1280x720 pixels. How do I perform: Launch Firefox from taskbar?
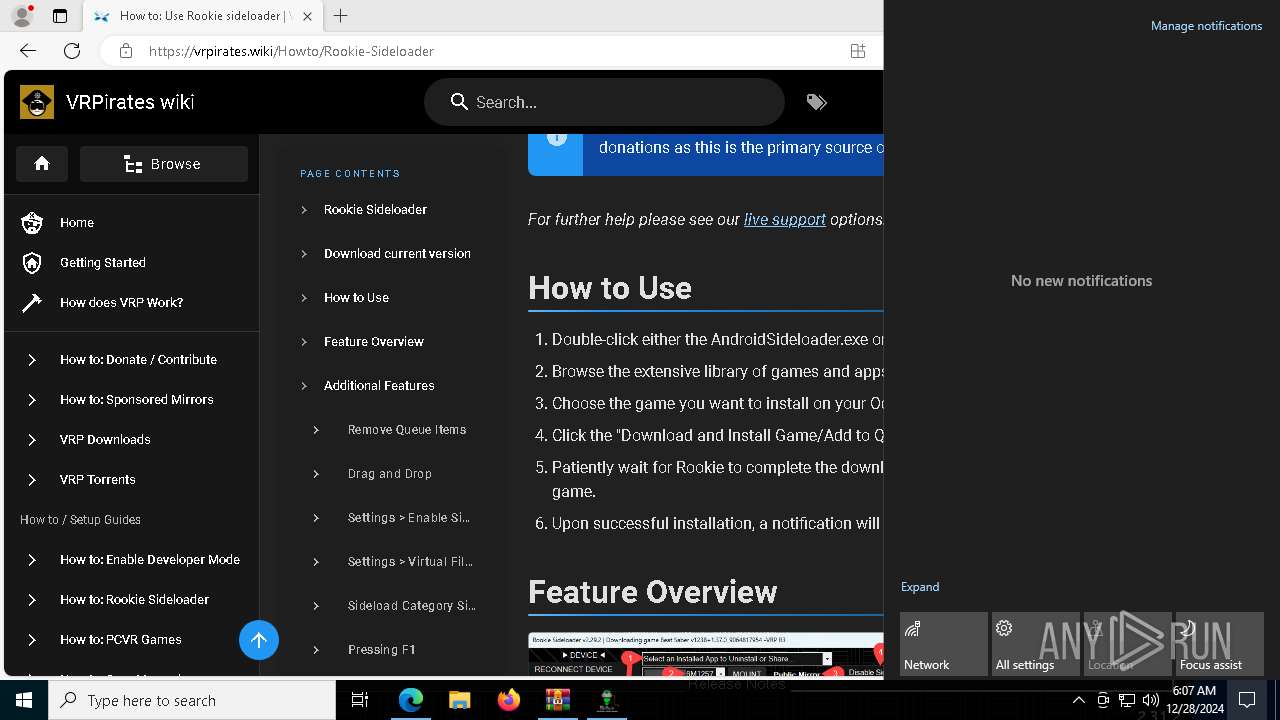click(x=509, y=700)
